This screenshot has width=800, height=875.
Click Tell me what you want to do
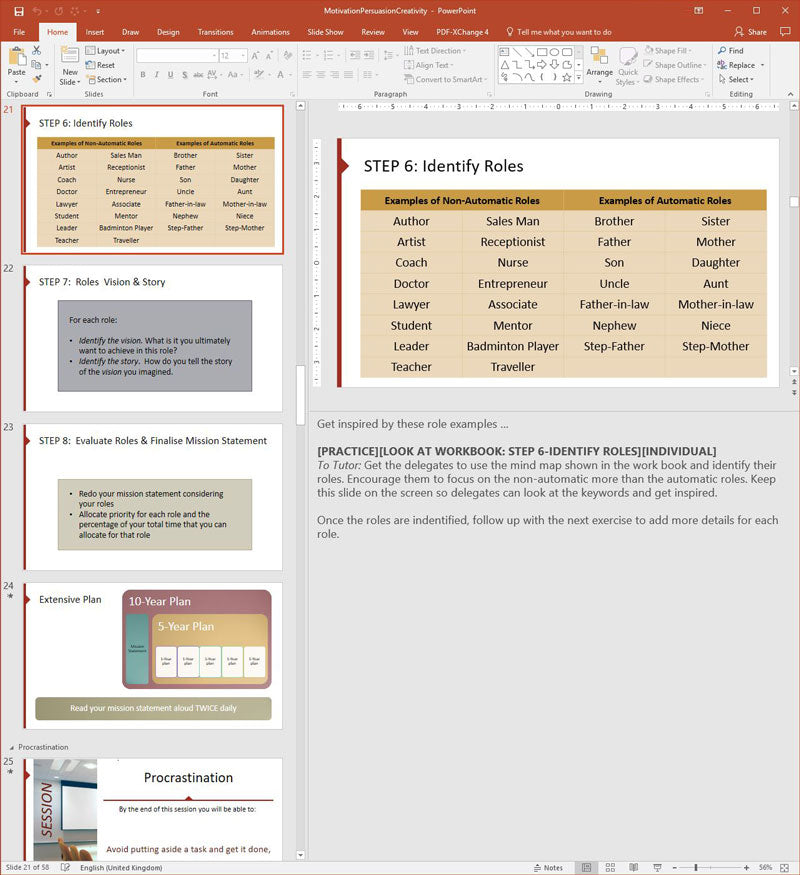tap(558, 32)
